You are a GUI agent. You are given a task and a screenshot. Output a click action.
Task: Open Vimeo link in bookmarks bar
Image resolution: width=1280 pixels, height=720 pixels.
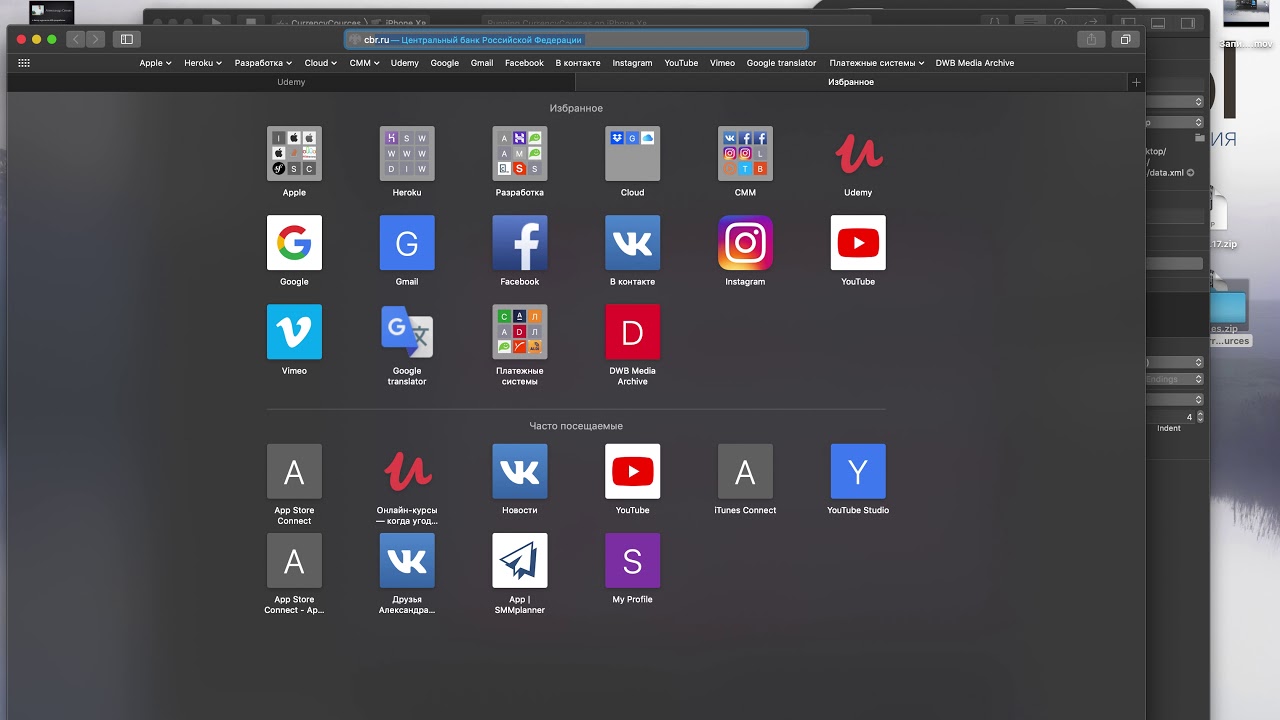pyautogui.click(x=722, y=63)
